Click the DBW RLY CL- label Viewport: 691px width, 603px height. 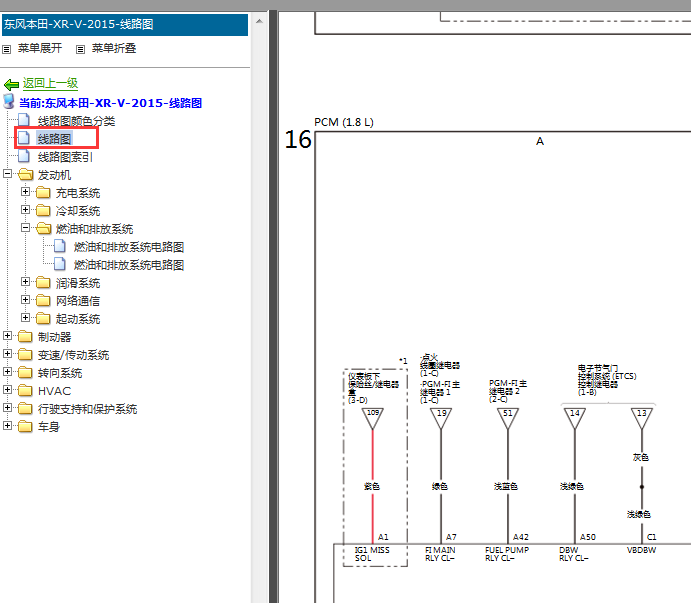(574, 554)
